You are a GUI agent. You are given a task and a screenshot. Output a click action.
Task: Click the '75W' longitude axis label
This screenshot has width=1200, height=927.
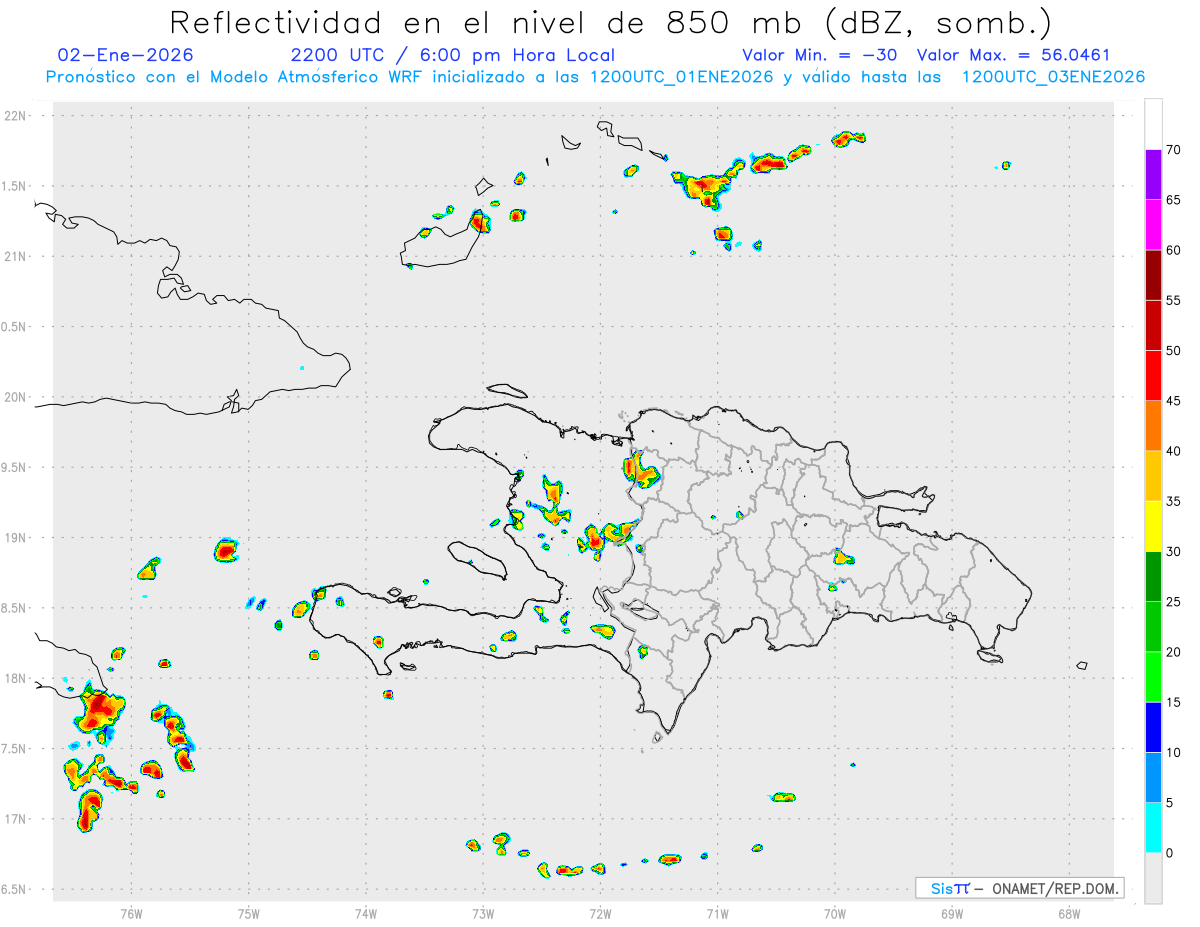[249, 913]
